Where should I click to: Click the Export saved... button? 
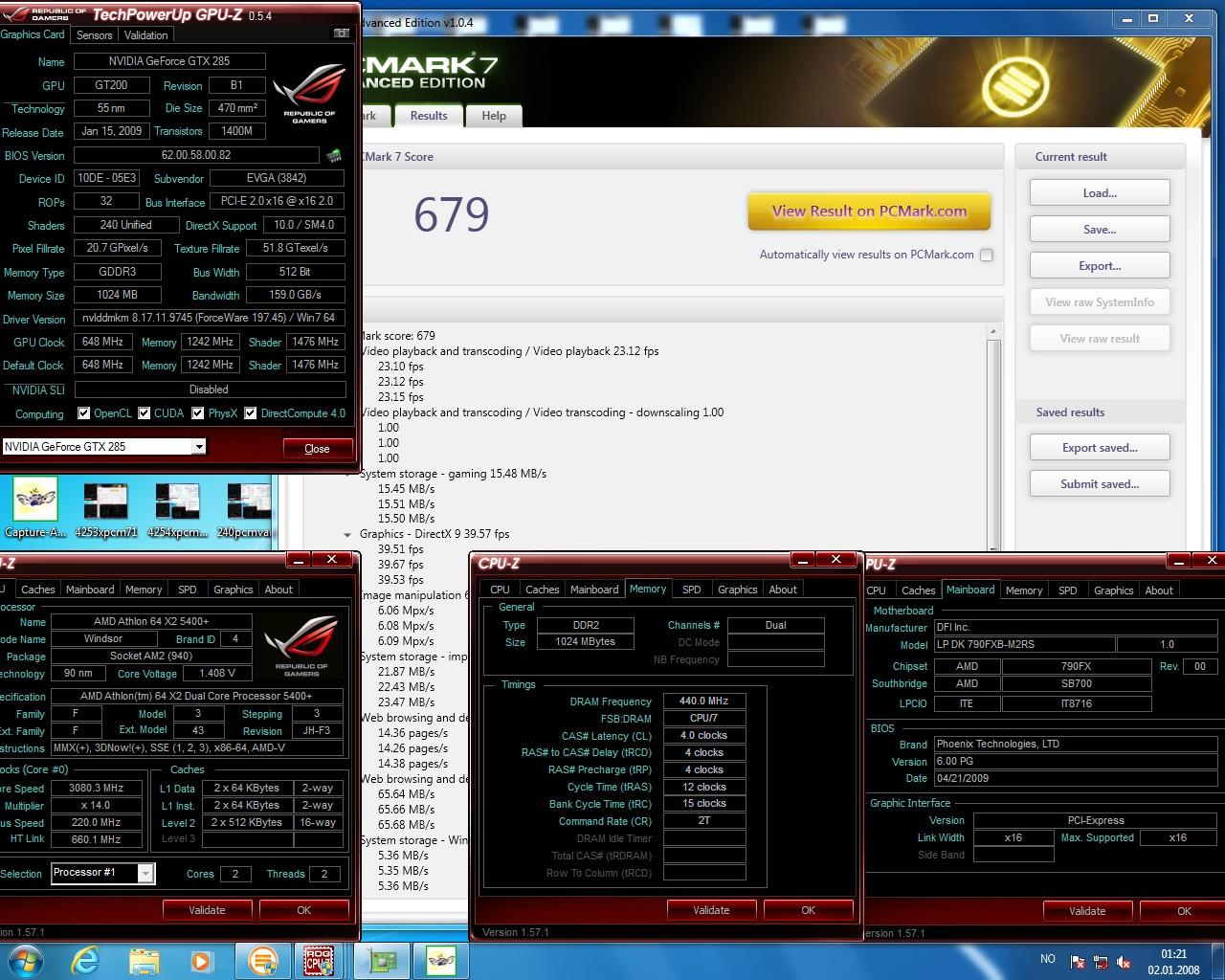pos(1100,447)
